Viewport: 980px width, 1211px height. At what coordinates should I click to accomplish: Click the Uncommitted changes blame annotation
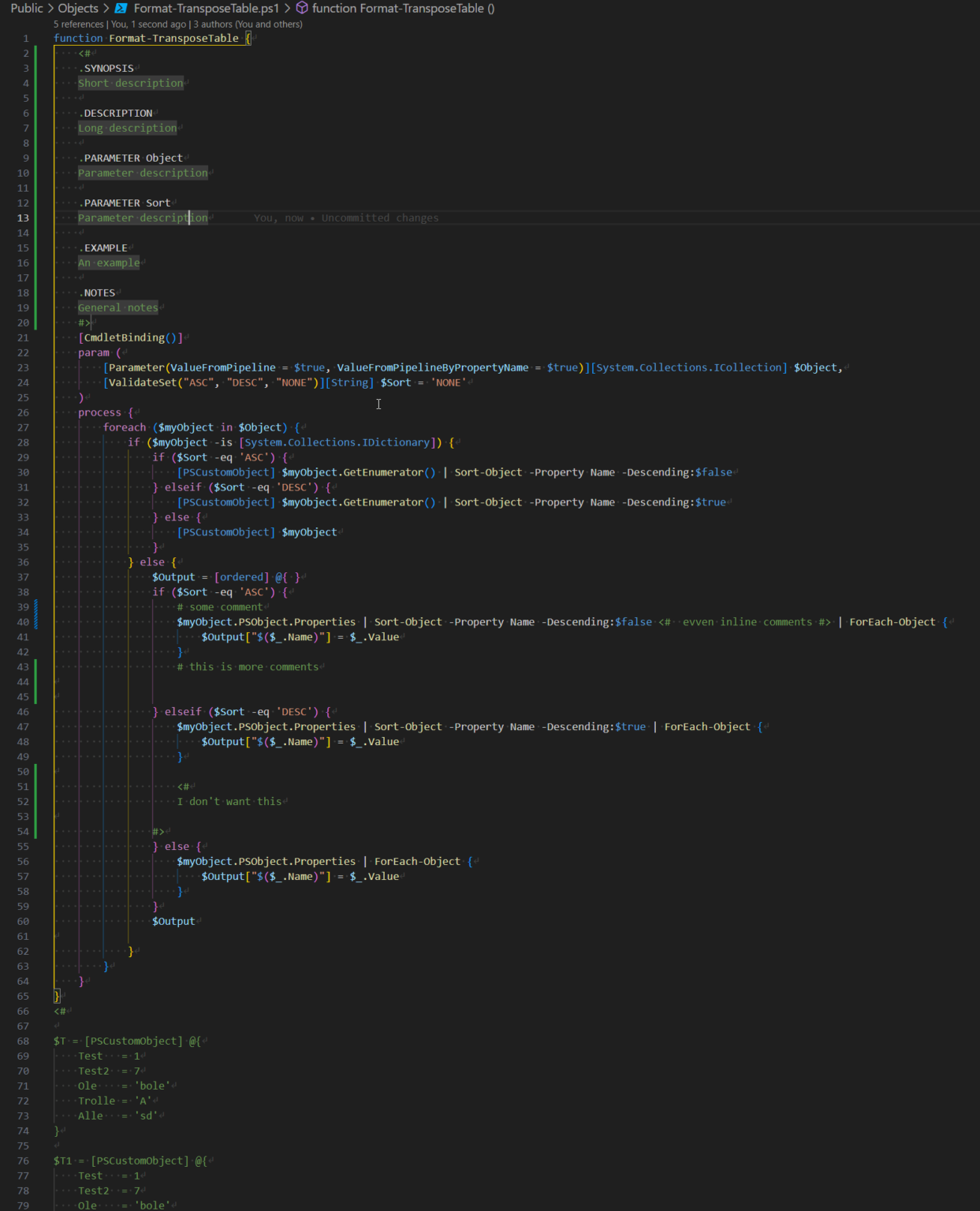pyautogui.click(x=379, y=218)
